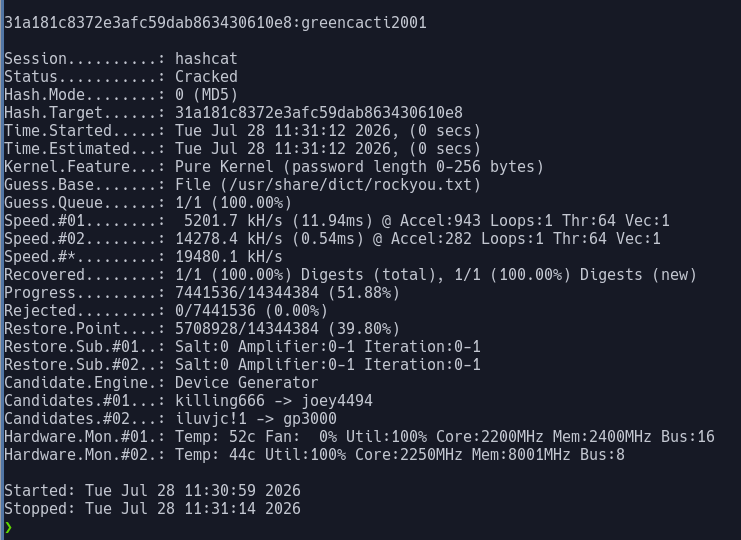Click the candidate killing666 text
741x540 pixels.
(220, 401)
